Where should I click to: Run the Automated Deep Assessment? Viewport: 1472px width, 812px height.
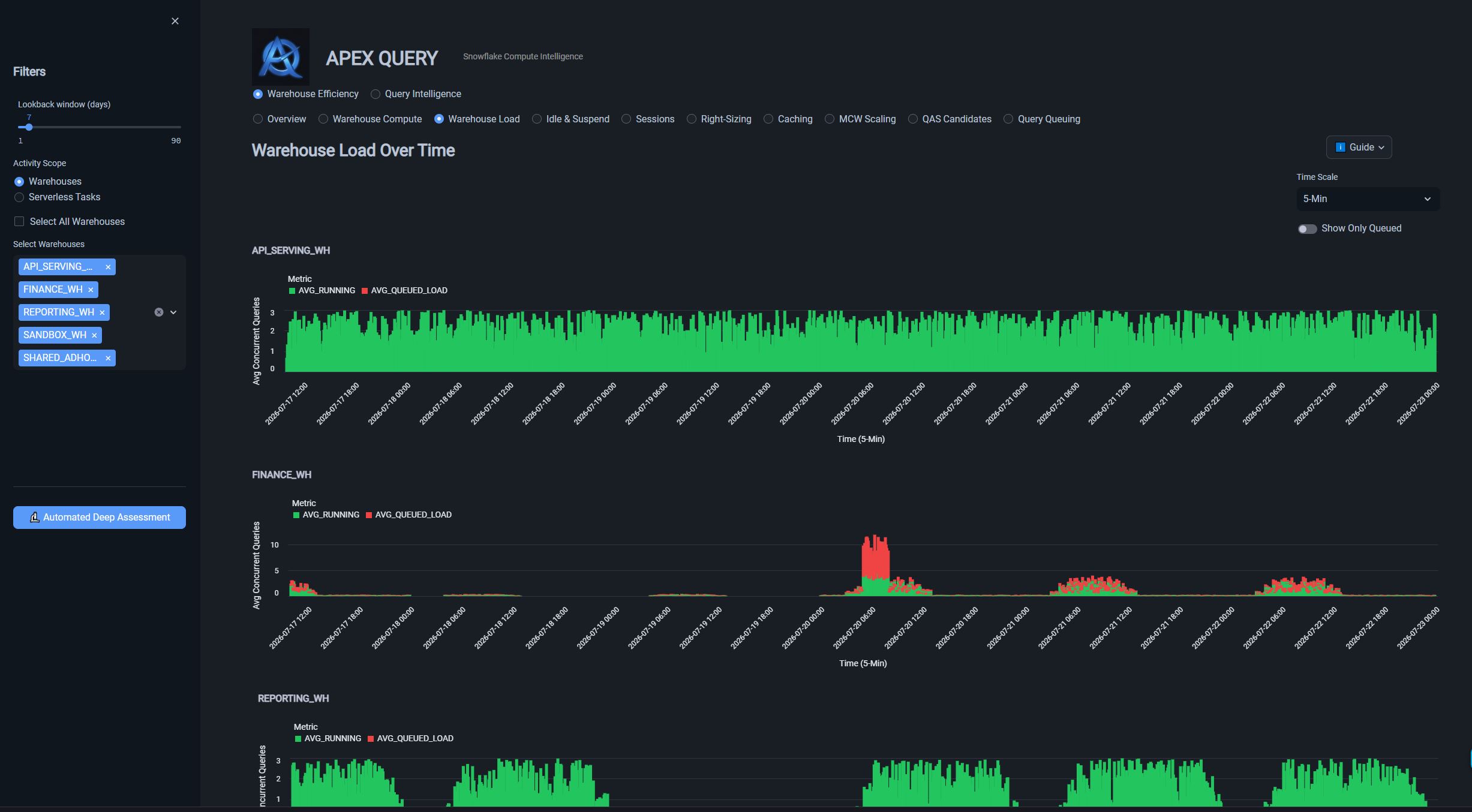100,518
